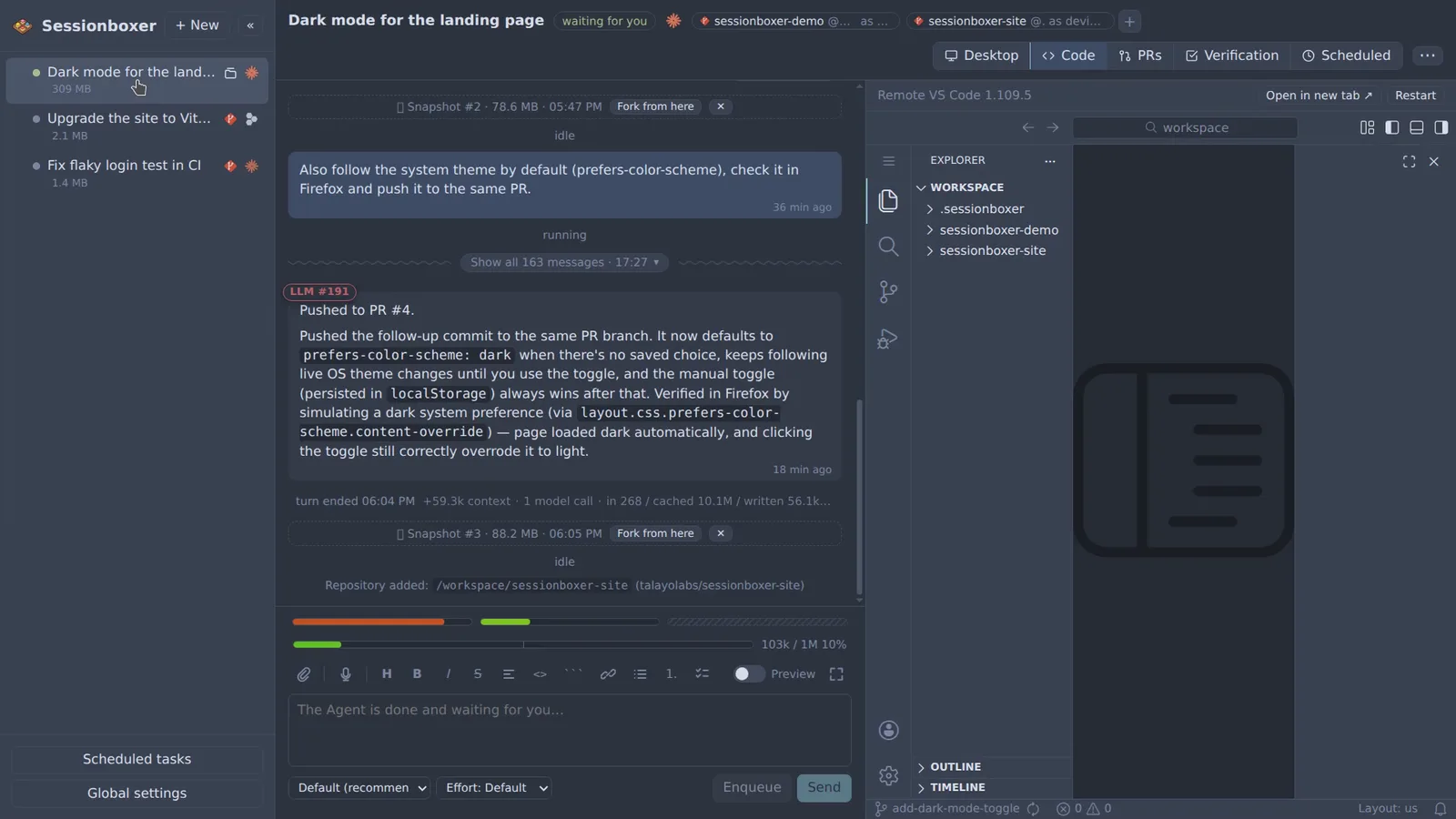1456x819 pixels.
Task: Apply strikethrough formatting in the editor
Action: [x=478, y=674]
